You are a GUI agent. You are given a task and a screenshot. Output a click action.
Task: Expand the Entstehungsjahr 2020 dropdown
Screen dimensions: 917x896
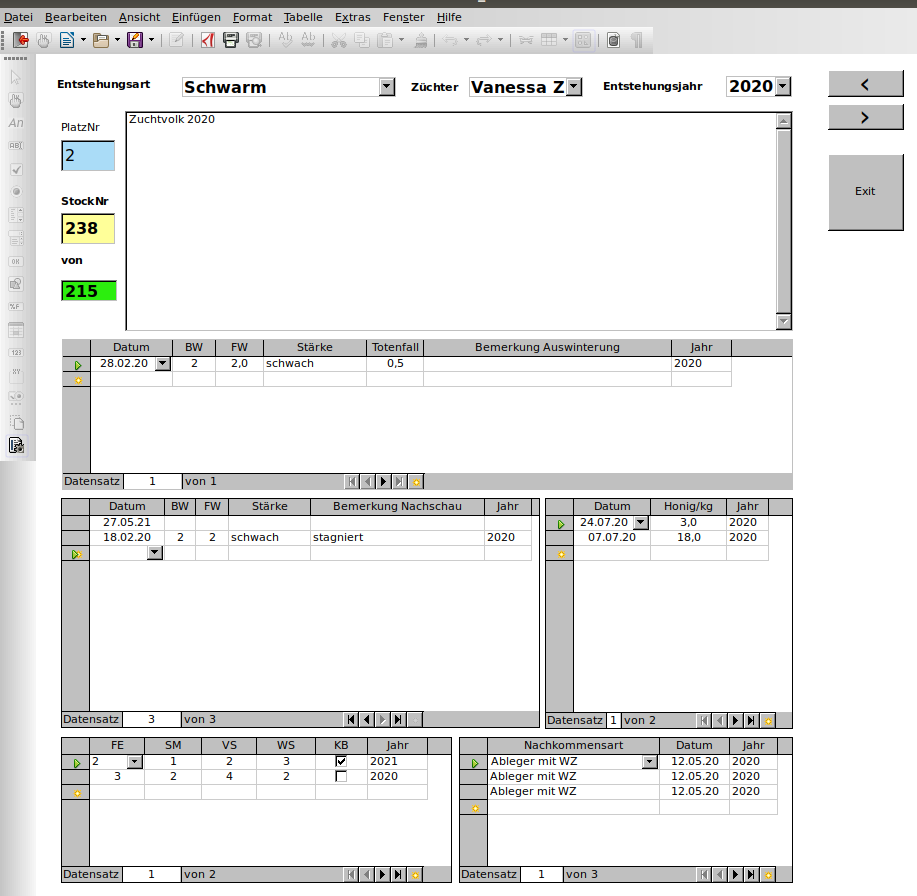click(783, 87)
